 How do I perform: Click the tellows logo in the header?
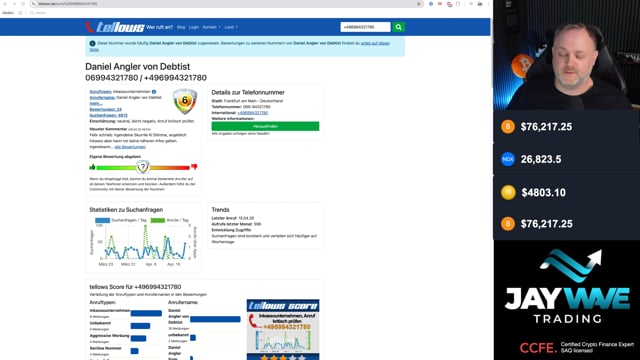pos(115,27)
